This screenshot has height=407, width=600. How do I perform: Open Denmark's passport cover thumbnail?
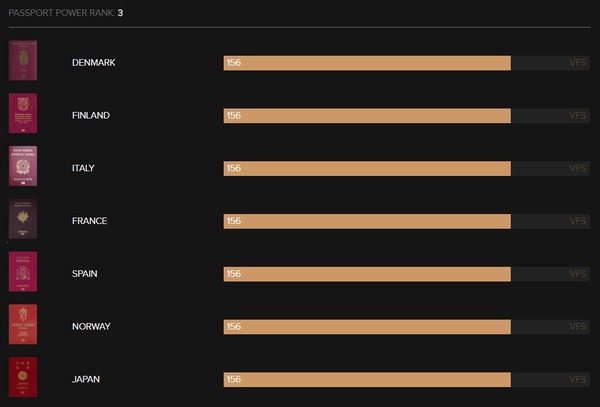(x=23, y=60)
